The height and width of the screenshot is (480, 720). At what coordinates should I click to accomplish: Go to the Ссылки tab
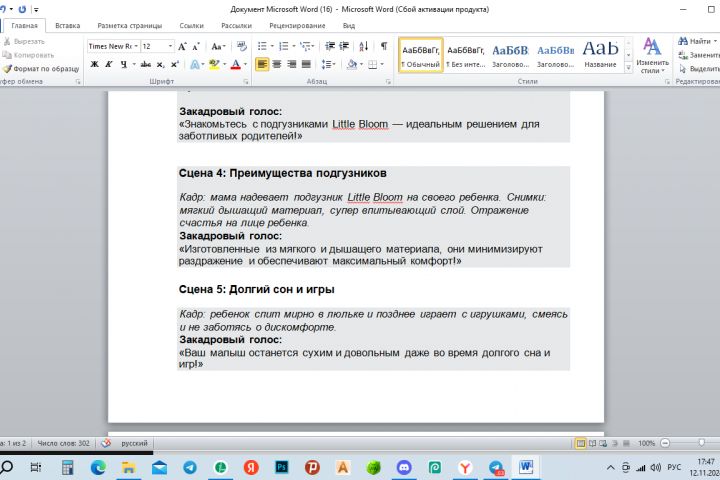click(x=191, y=26)
